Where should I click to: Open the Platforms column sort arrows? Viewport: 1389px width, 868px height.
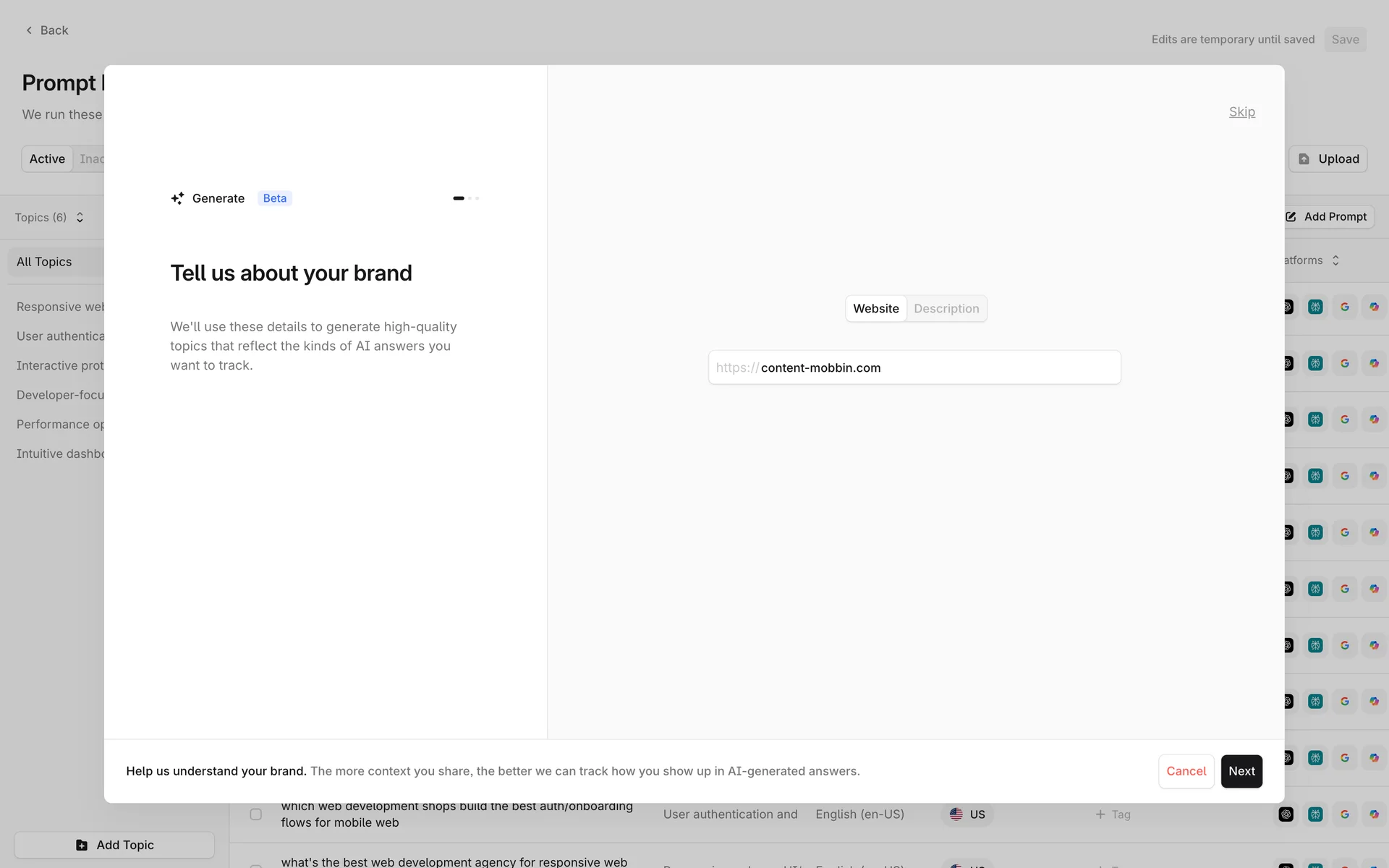(1335, 260)
